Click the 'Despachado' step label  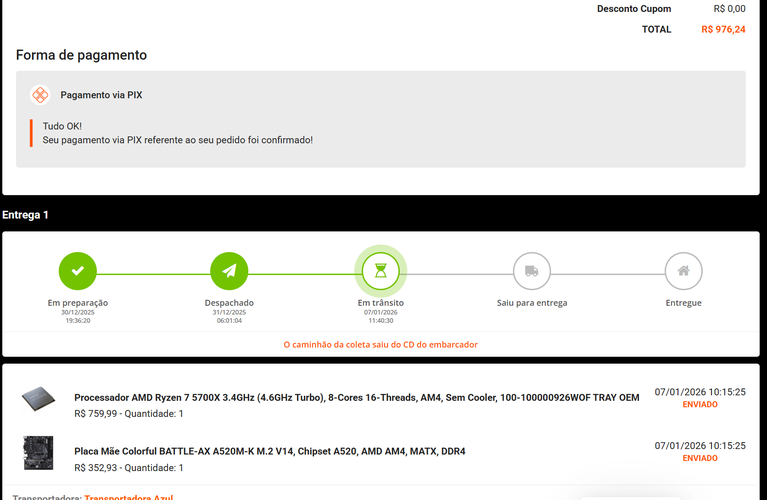pyautogui.click(x=229, y=303)
